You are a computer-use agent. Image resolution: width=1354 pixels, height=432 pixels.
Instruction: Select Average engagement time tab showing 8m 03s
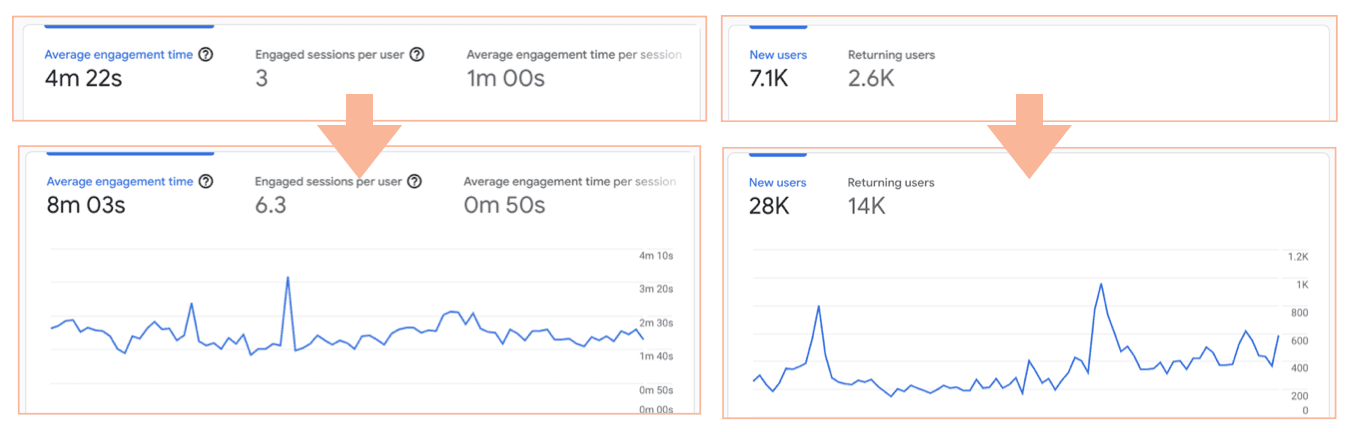pyautogui.click(x=118, y=194)
